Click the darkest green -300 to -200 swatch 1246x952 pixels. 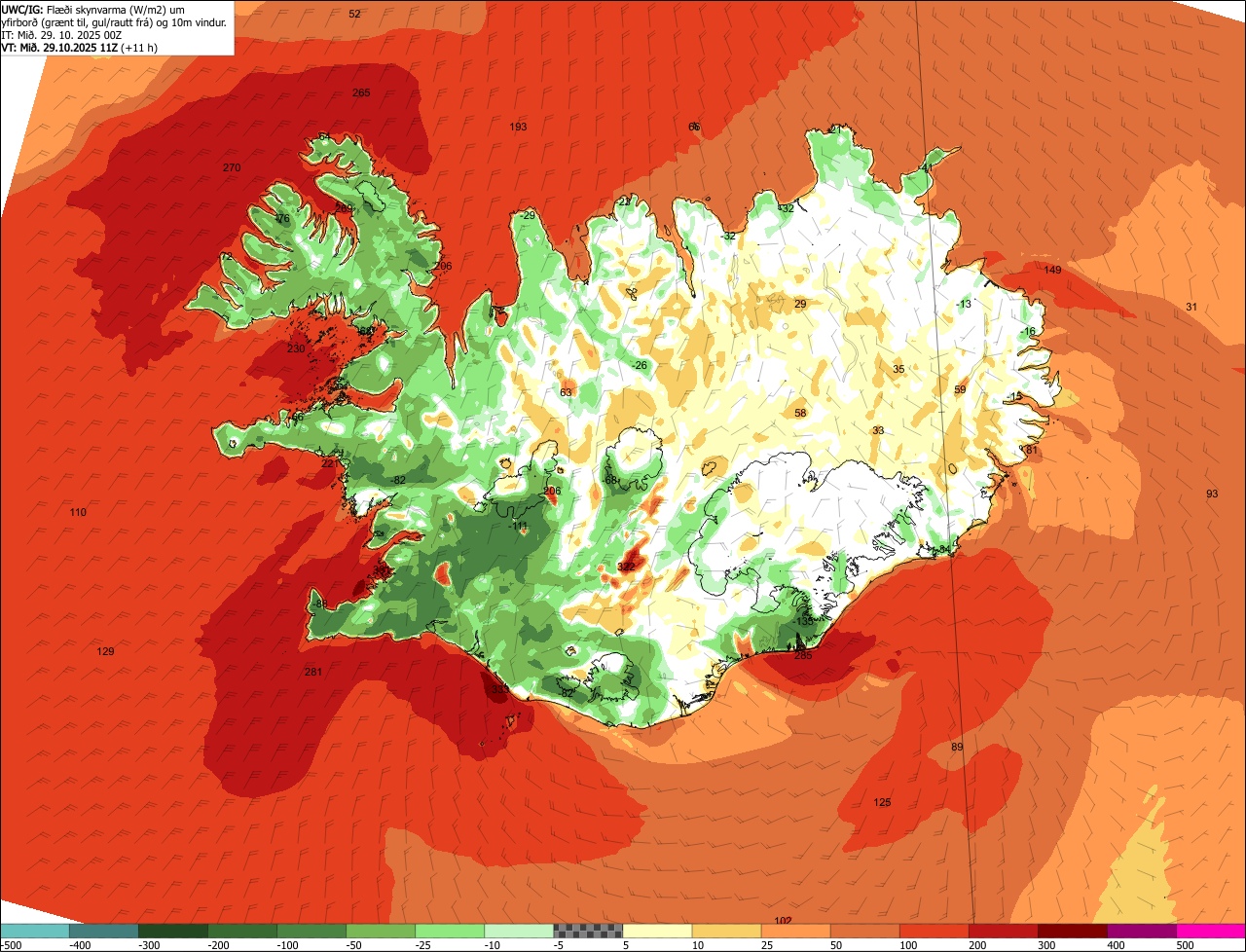(x=173, y=931)
